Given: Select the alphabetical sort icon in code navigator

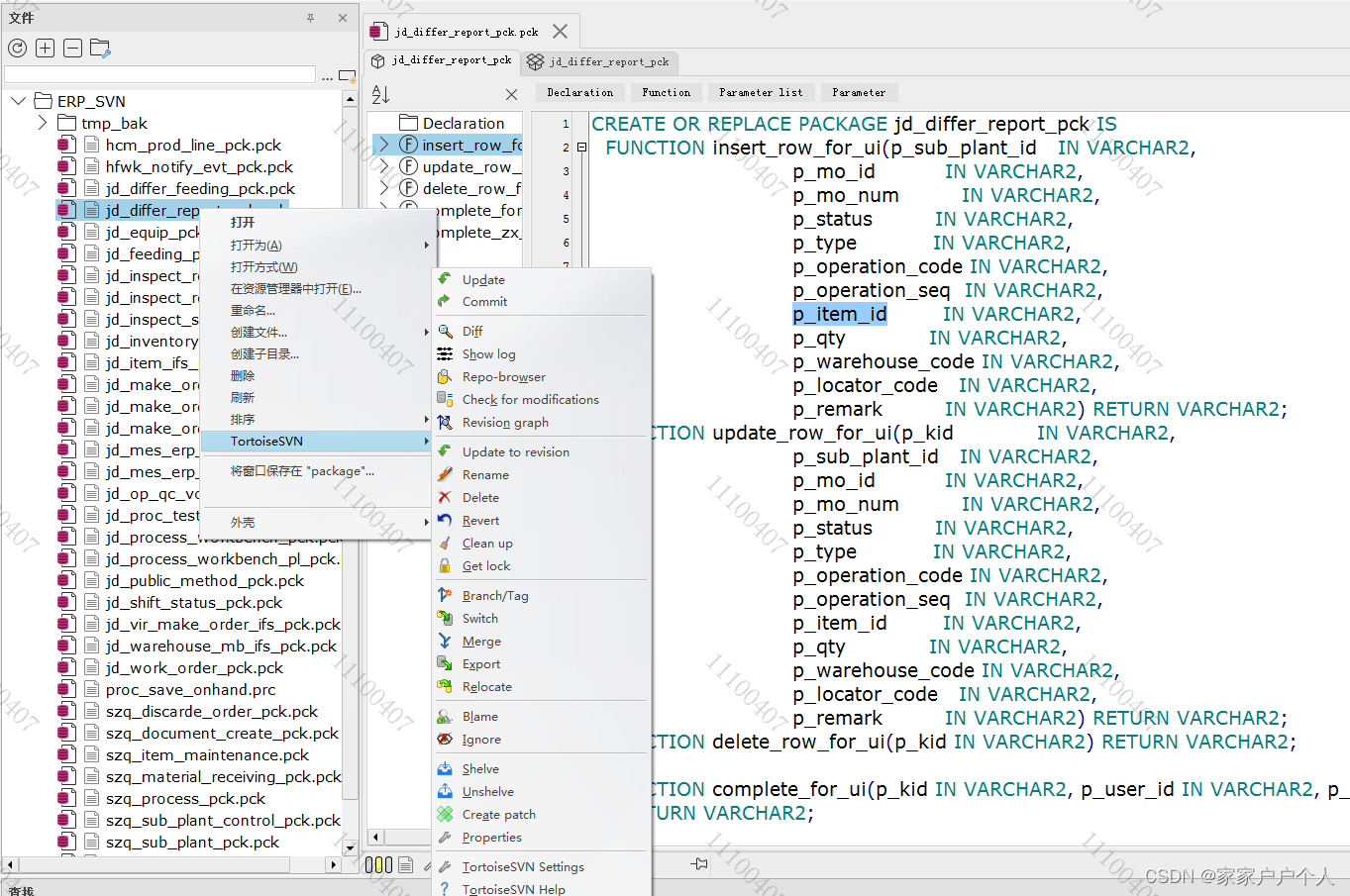Looking at the screenshot, I should tap(380, 94).
